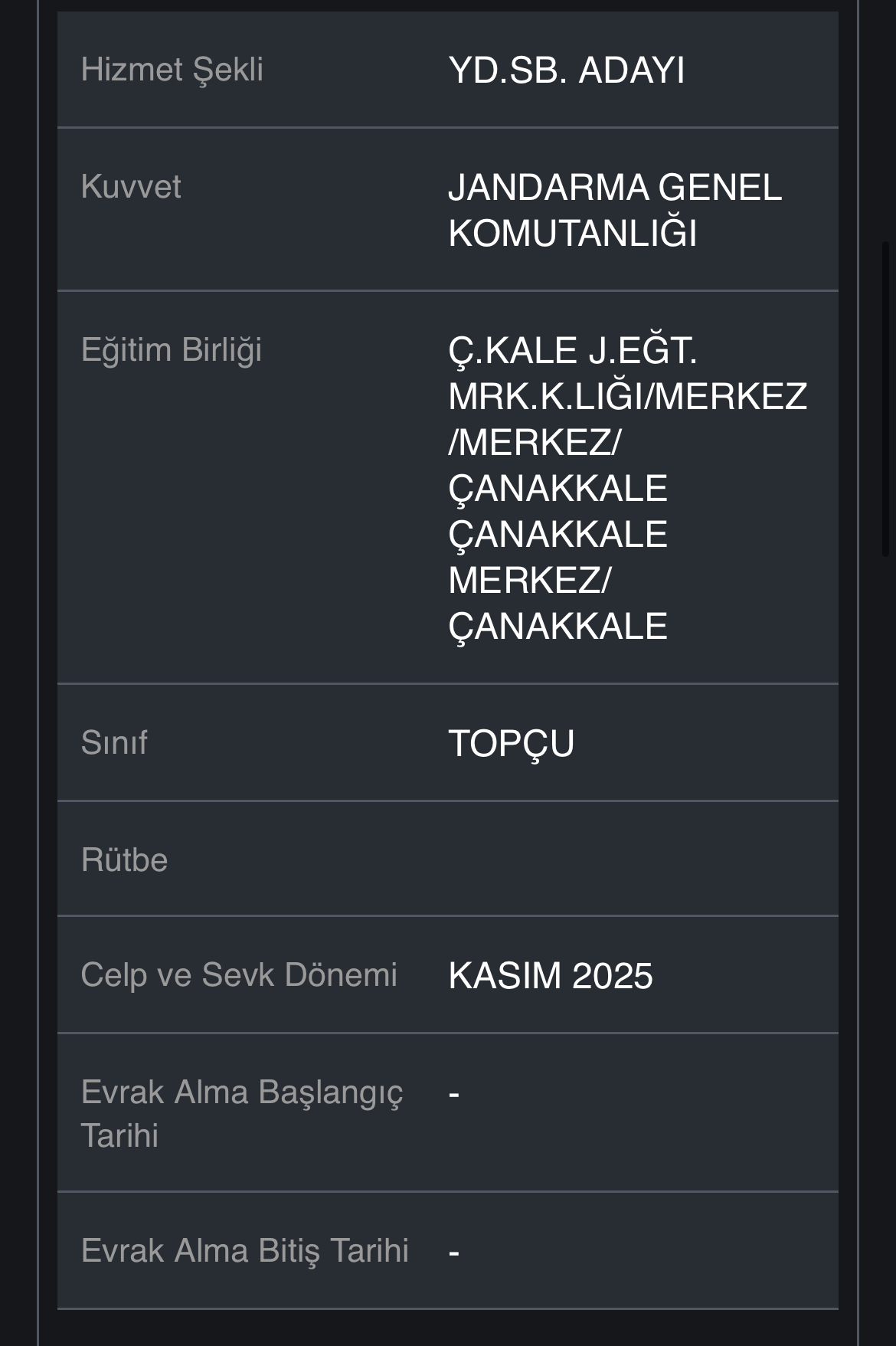Select the JANDARMA GENEL text line

[614, 188]
